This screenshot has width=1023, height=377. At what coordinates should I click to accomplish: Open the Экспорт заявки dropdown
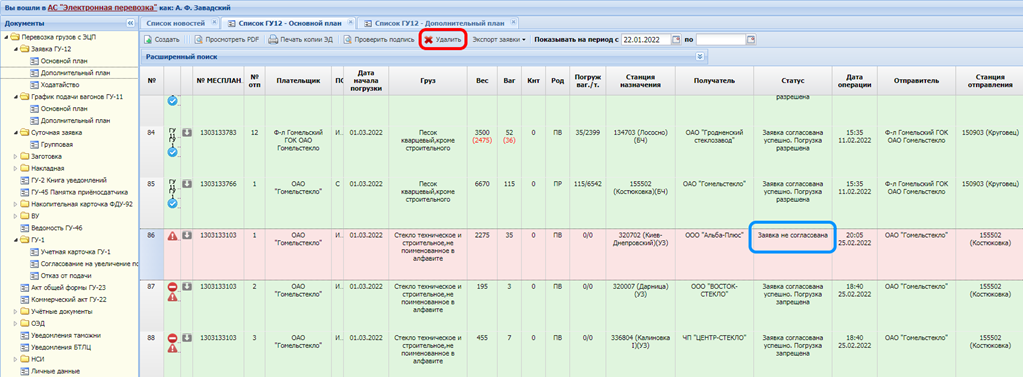[x=499, y=40]
